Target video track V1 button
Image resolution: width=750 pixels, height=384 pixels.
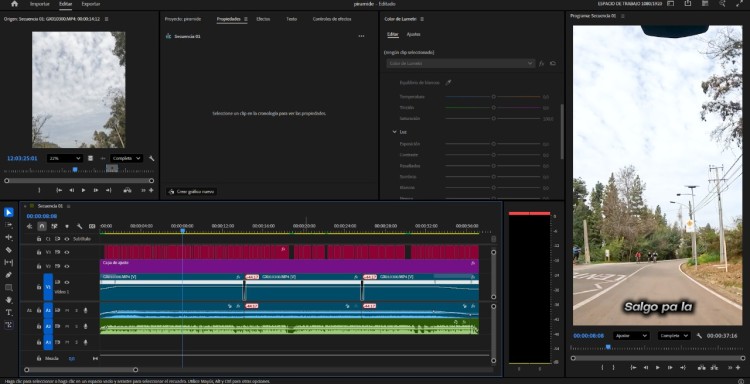48,287
